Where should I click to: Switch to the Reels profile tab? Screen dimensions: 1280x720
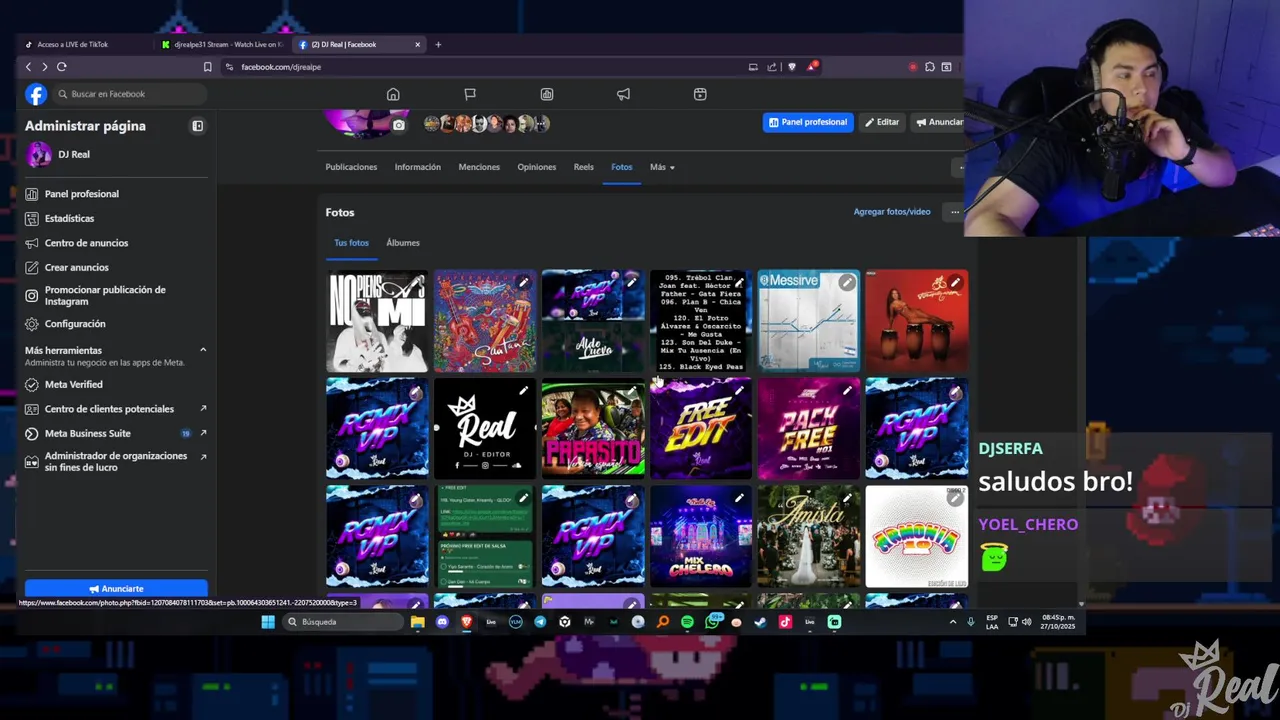[x=584, y=167]
